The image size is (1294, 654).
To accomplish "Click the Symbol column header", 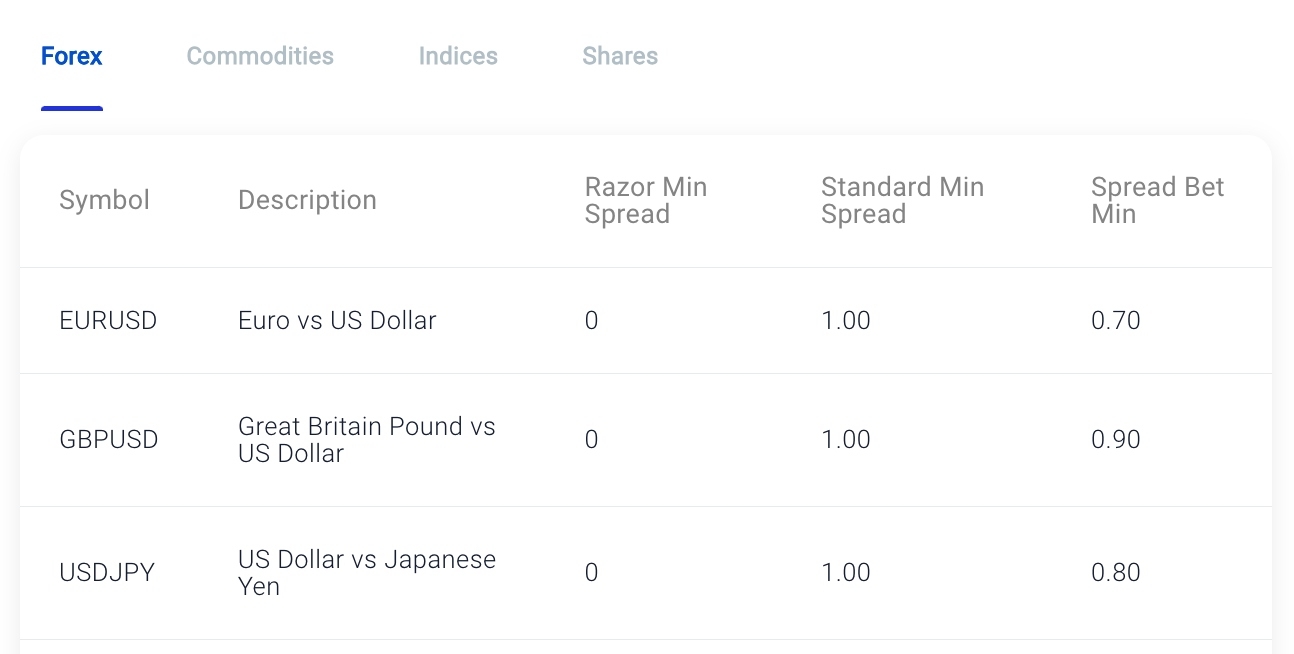I will click(x=104, y=200).
